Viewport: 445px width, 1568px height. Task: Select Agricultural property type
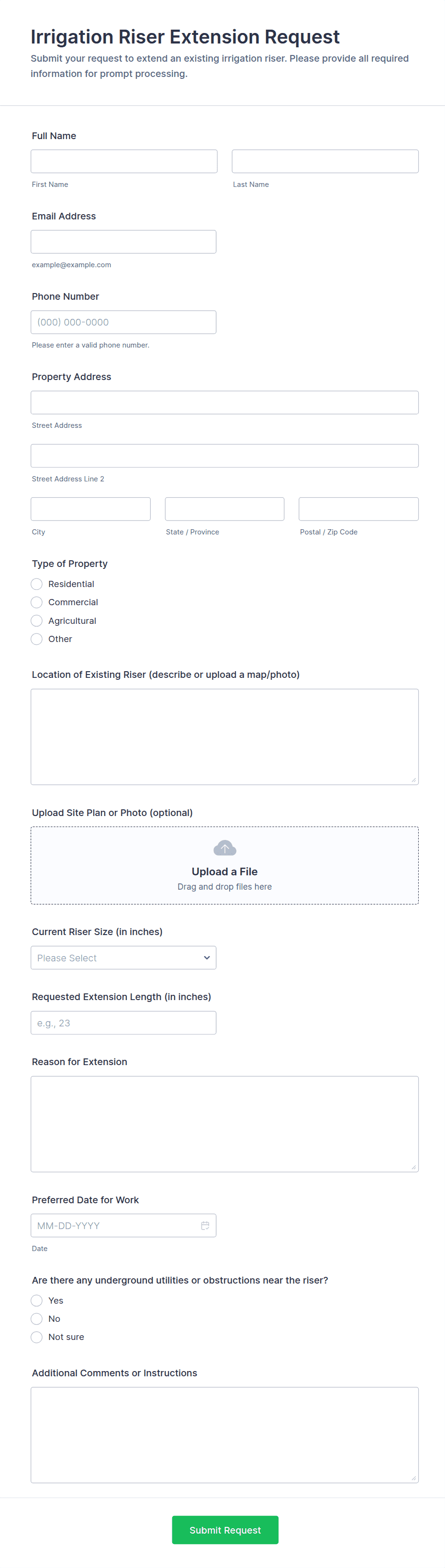[36, 620]
